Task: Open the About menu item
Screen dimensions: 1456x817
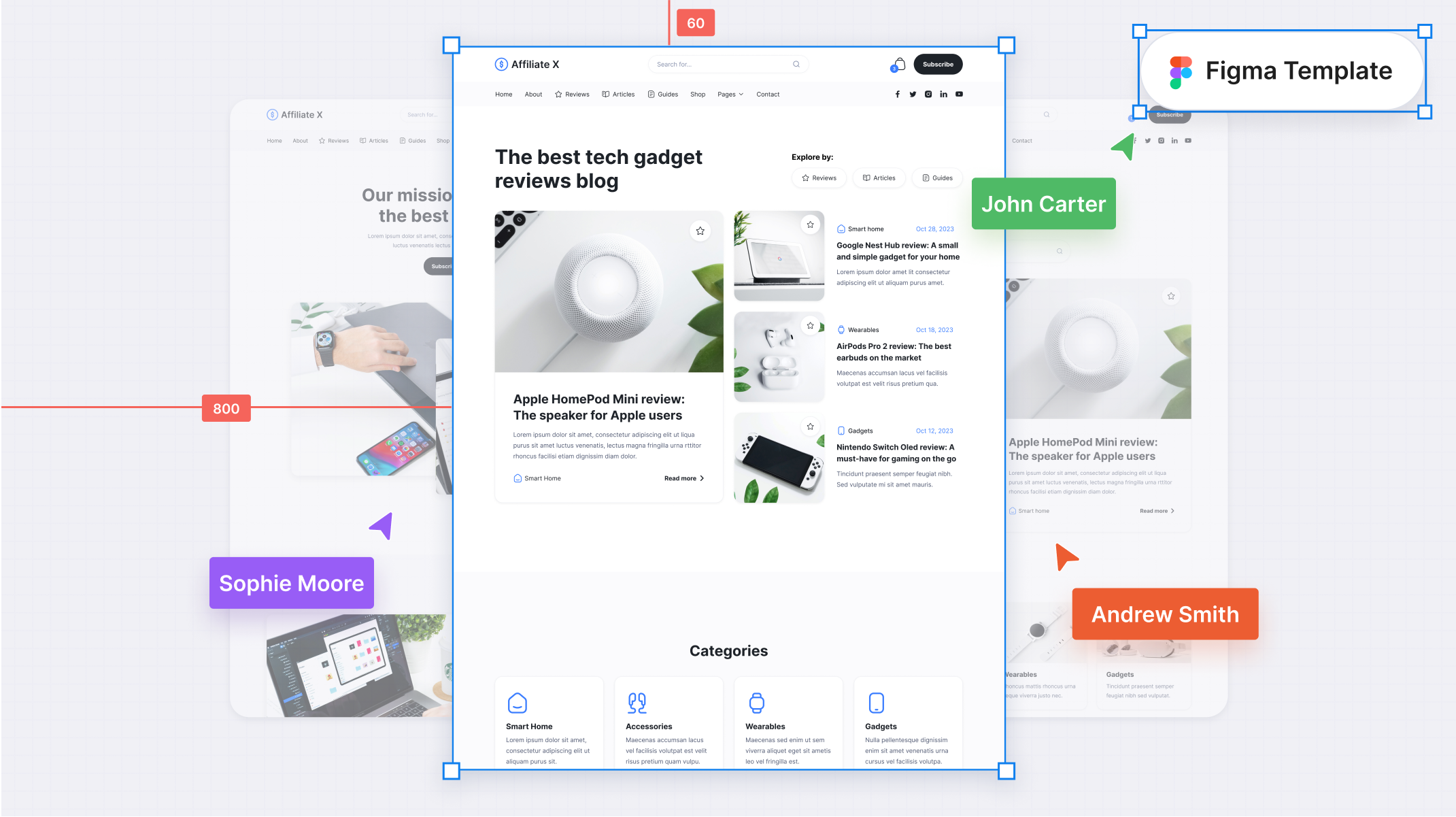Action: 533,94
